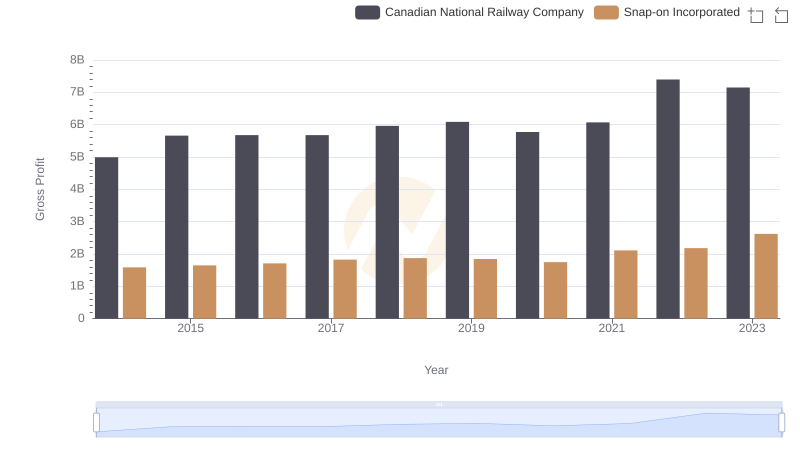Click the 3B y-axis label
The height and width of the screenshot is (461, 800).
point(78,221)
